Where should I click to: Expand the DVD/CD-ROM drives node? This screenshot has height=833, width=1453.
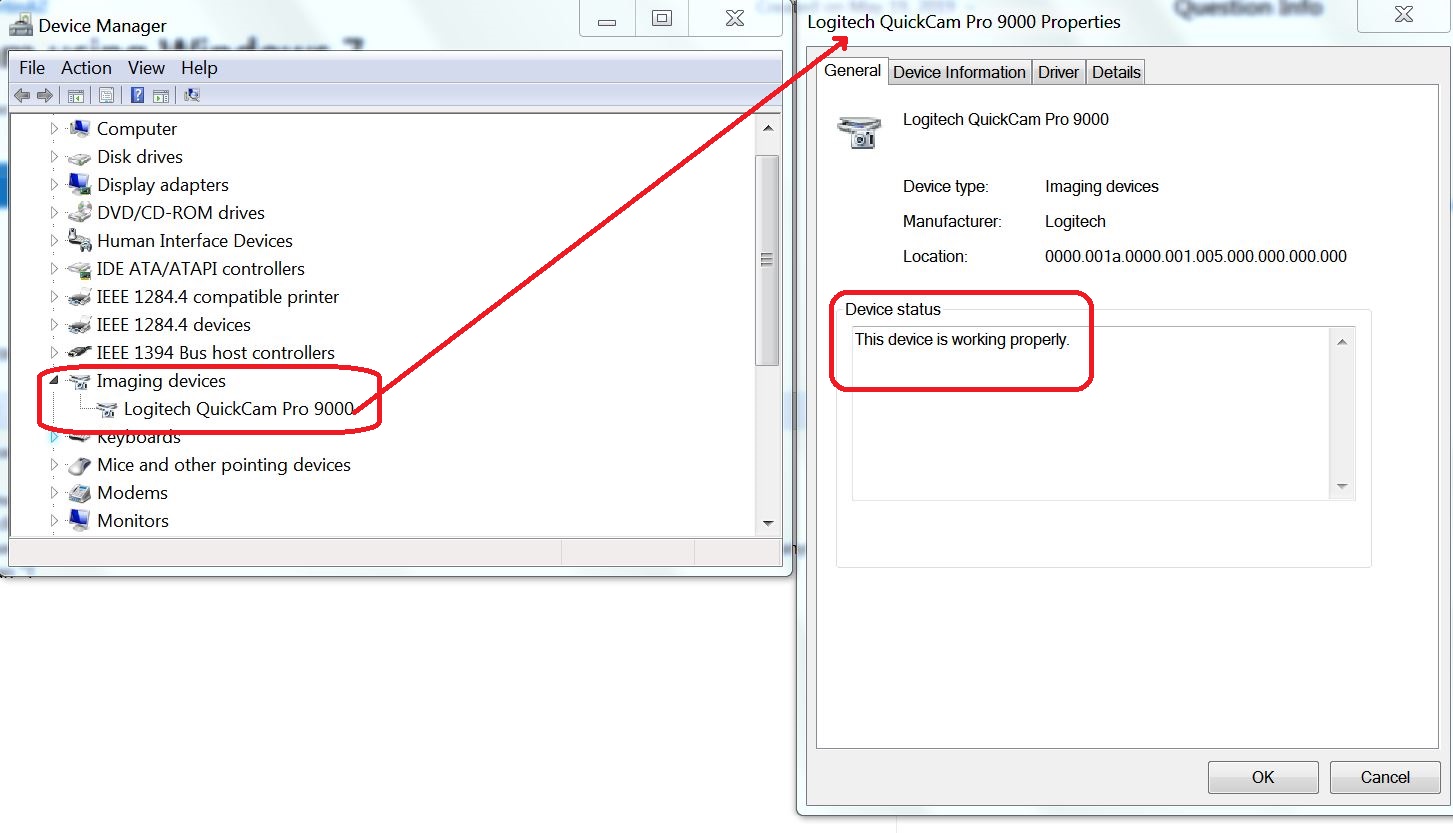pos(55,213)
